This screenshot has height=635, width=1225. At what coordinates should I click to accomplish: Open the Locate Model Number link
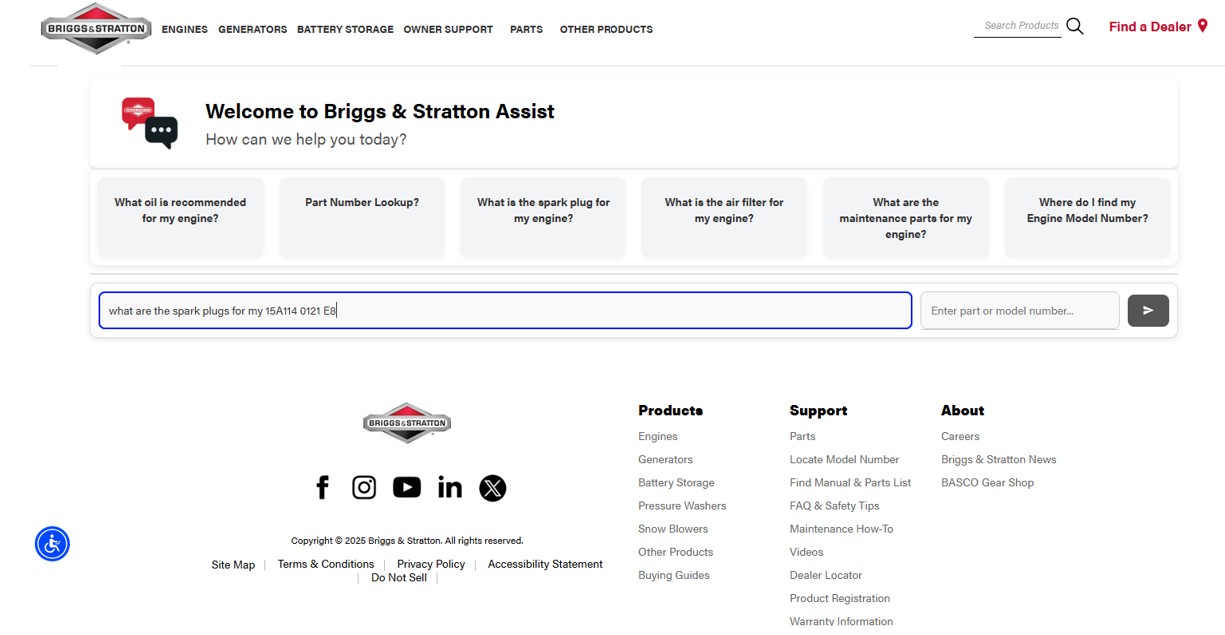click(x=844, y=459)
